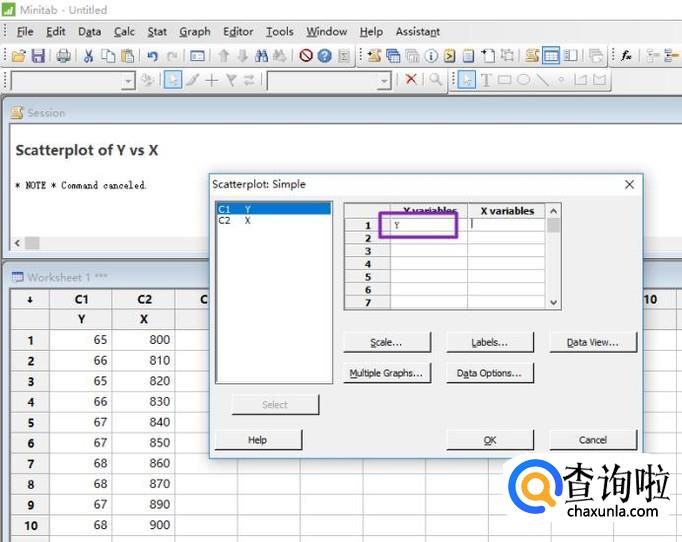Save the project using the floppy disk icon
This screenshot has height=542, width=682.
tap(38, 56)
